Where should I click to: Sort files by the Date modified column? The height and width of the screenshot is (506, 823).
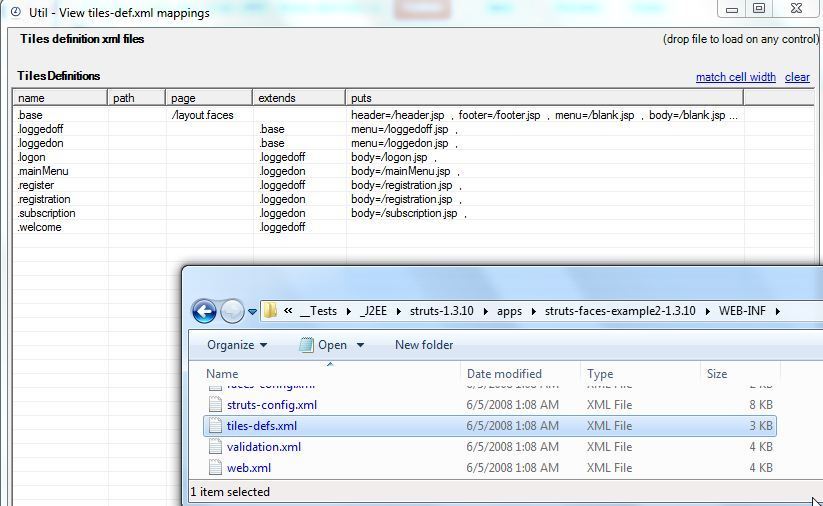click(x=504, y=374)
